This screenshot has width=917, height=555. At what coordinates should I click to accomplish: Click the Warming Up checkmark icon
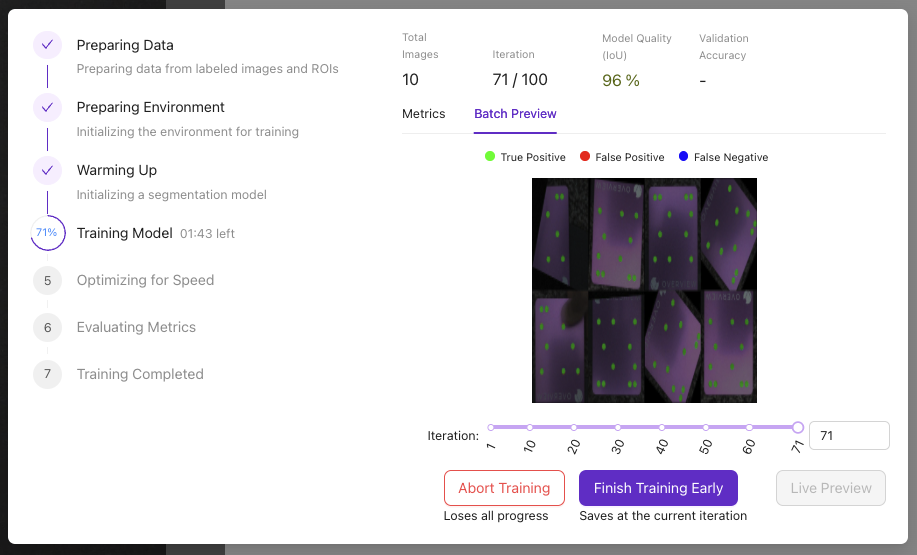click(x=47, y=170)
